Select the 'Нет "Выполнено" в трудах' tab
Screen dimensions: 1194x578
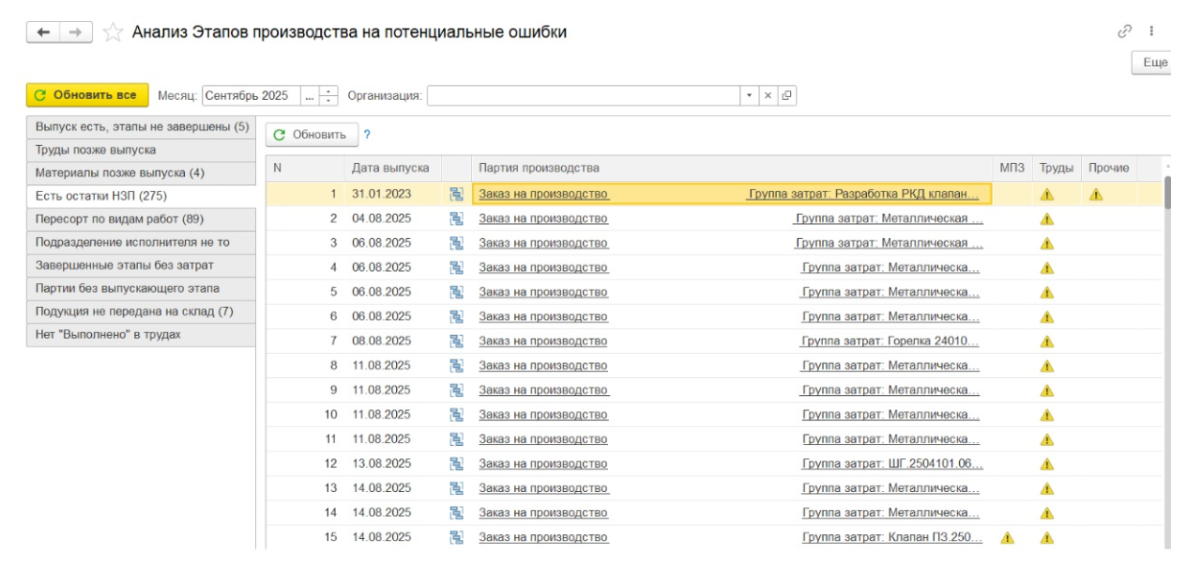(x=142, y=334)
